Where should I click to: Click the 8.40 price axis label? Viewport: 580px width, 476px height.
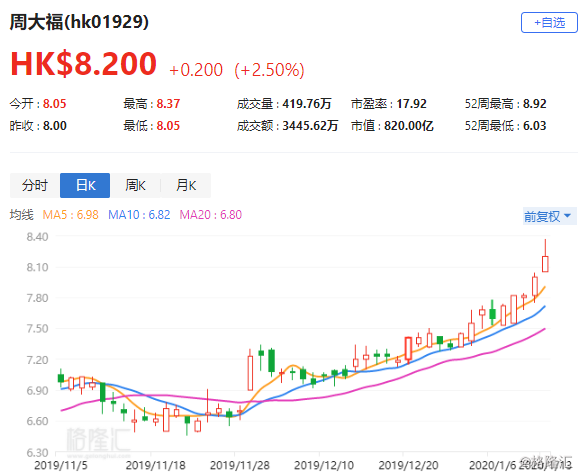click(37, 236)
